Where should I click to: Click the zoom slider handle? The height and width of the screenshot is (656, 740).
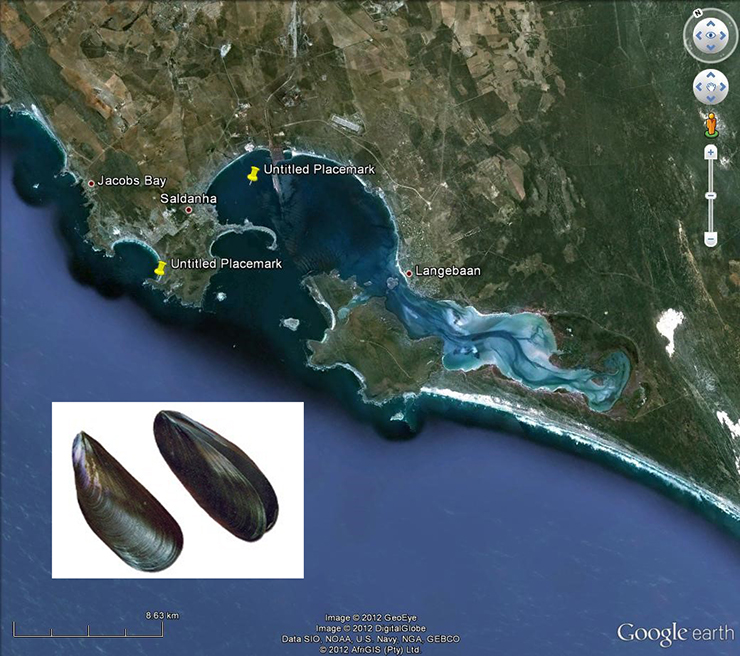coord(711,194)
